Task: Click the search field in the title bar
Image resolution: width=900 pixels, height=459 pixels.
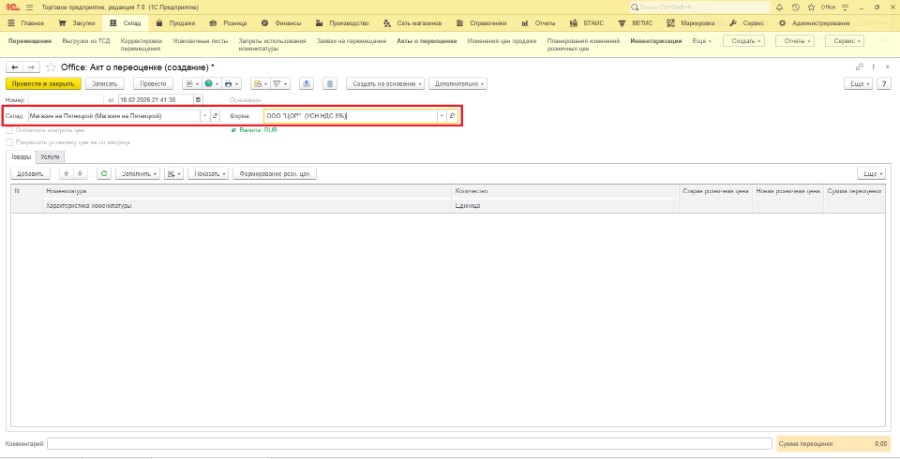Action: (x=700, y=7)
